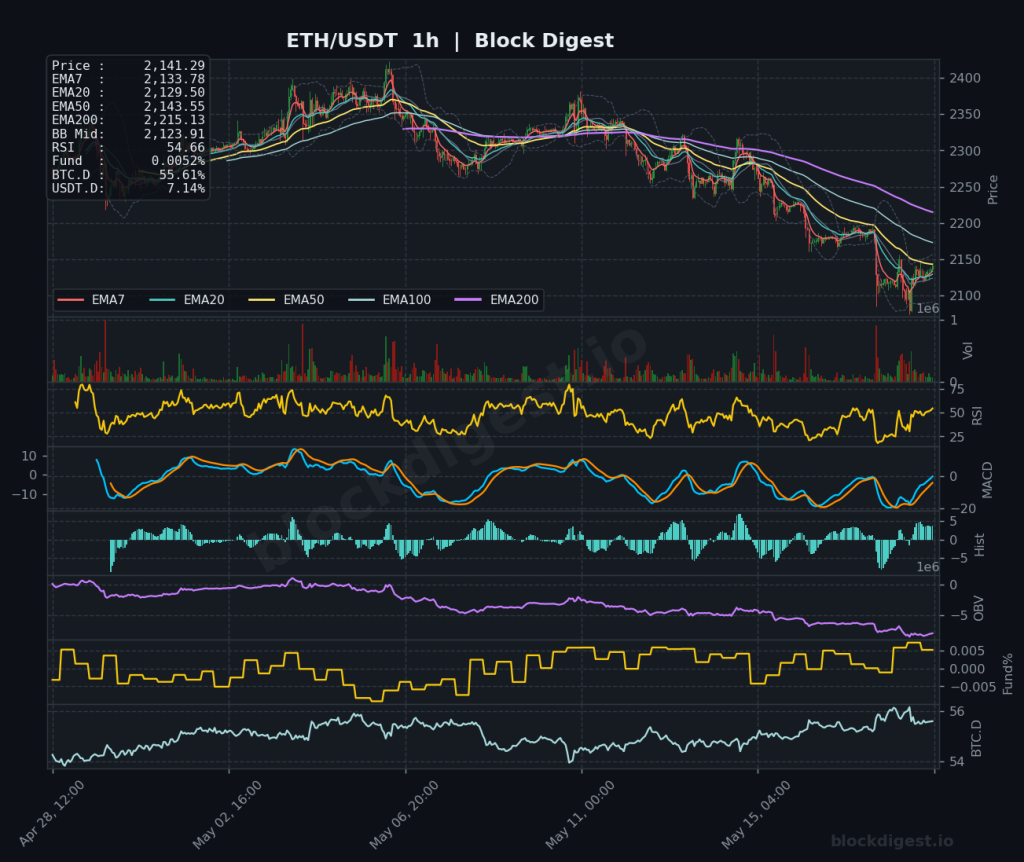Click the May 02, 16:00 date label
This screenshot has height=862, width=1024.
pyautogui.click(x=227, y=814)
